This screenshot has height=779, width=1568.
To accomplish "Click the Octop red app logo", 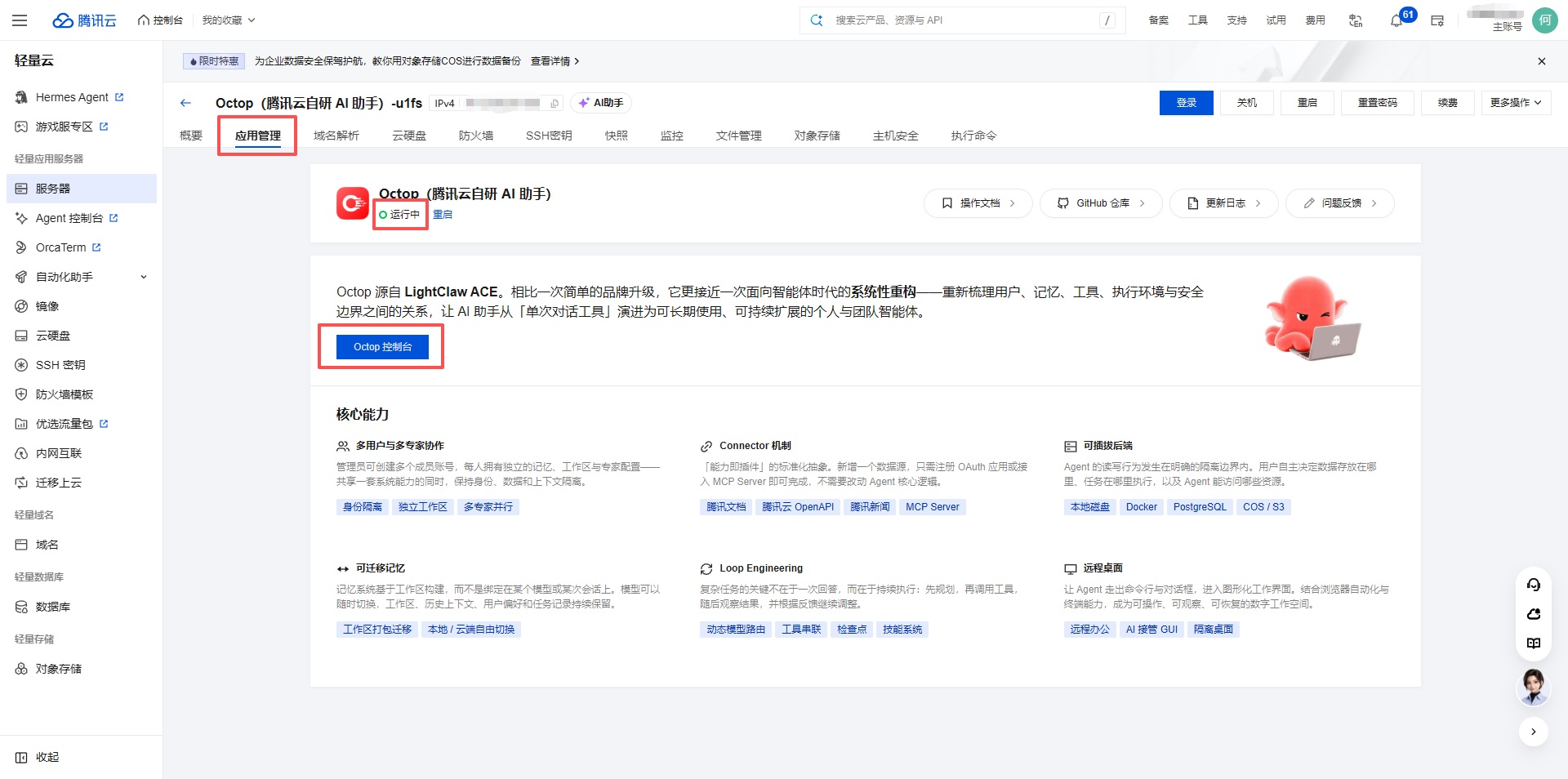I will tap(353, 203).
